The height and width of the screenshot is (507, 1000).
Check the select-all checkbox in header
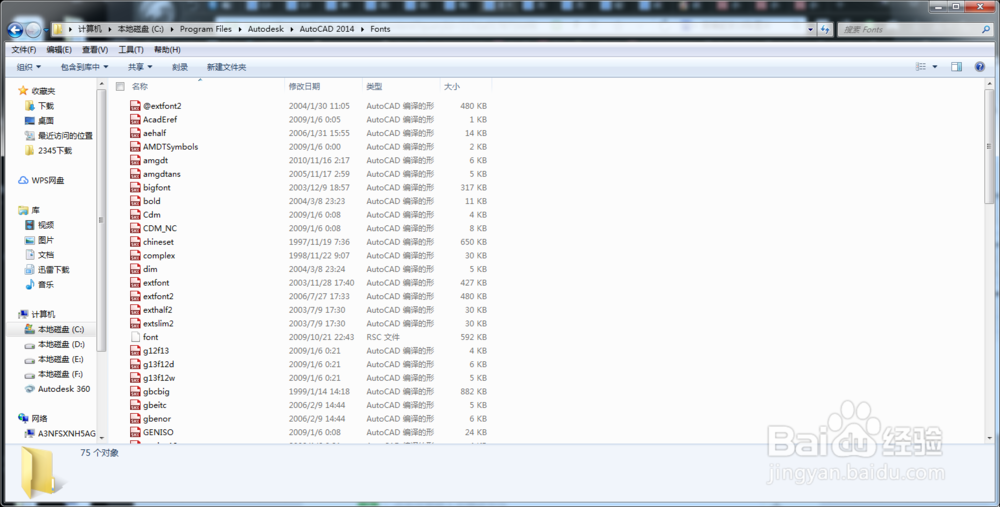point(120,86)
